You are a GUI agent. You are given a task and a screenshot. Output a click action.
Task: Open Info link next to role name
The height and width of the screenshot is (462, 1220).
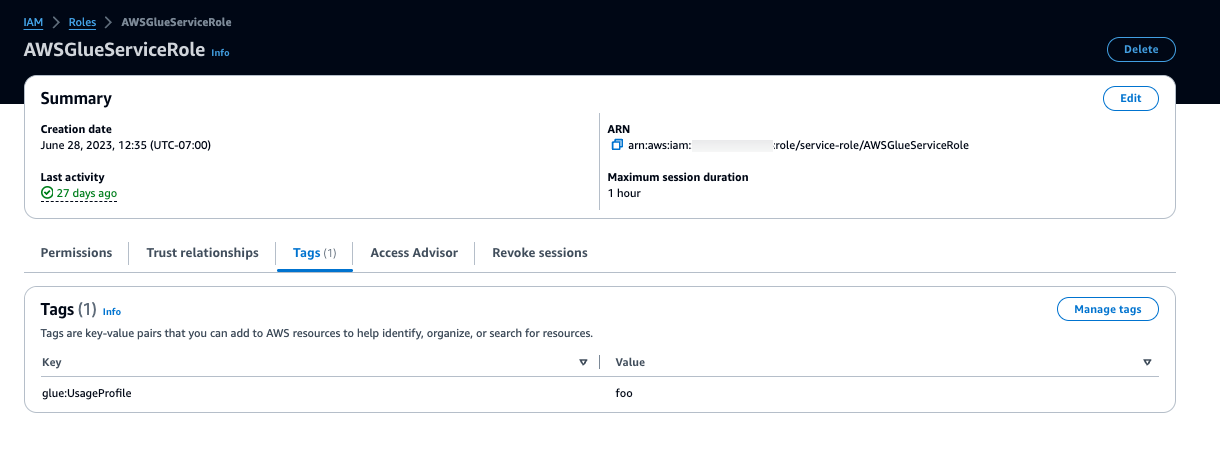[x=220, y=53]
